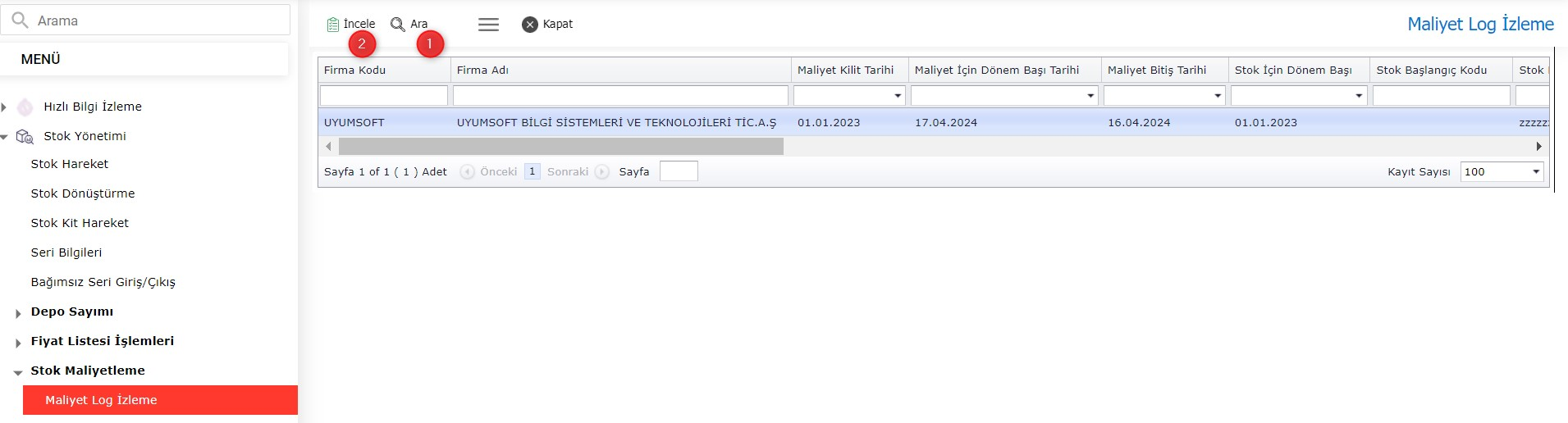The image size is (1568, 423).
Task: Focus the Firma Kodu filter field
Action: tap(384, 96)
